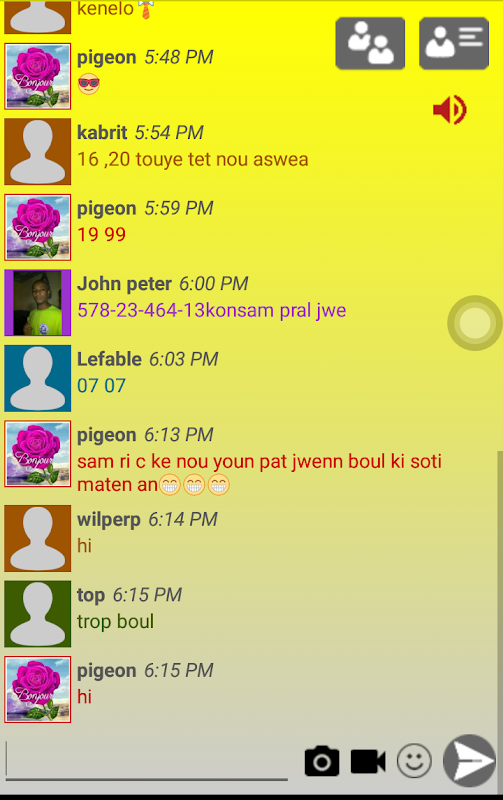This screenshot has height=800, width=503.
Task: Click the message text input field
Action: [147, 760]
